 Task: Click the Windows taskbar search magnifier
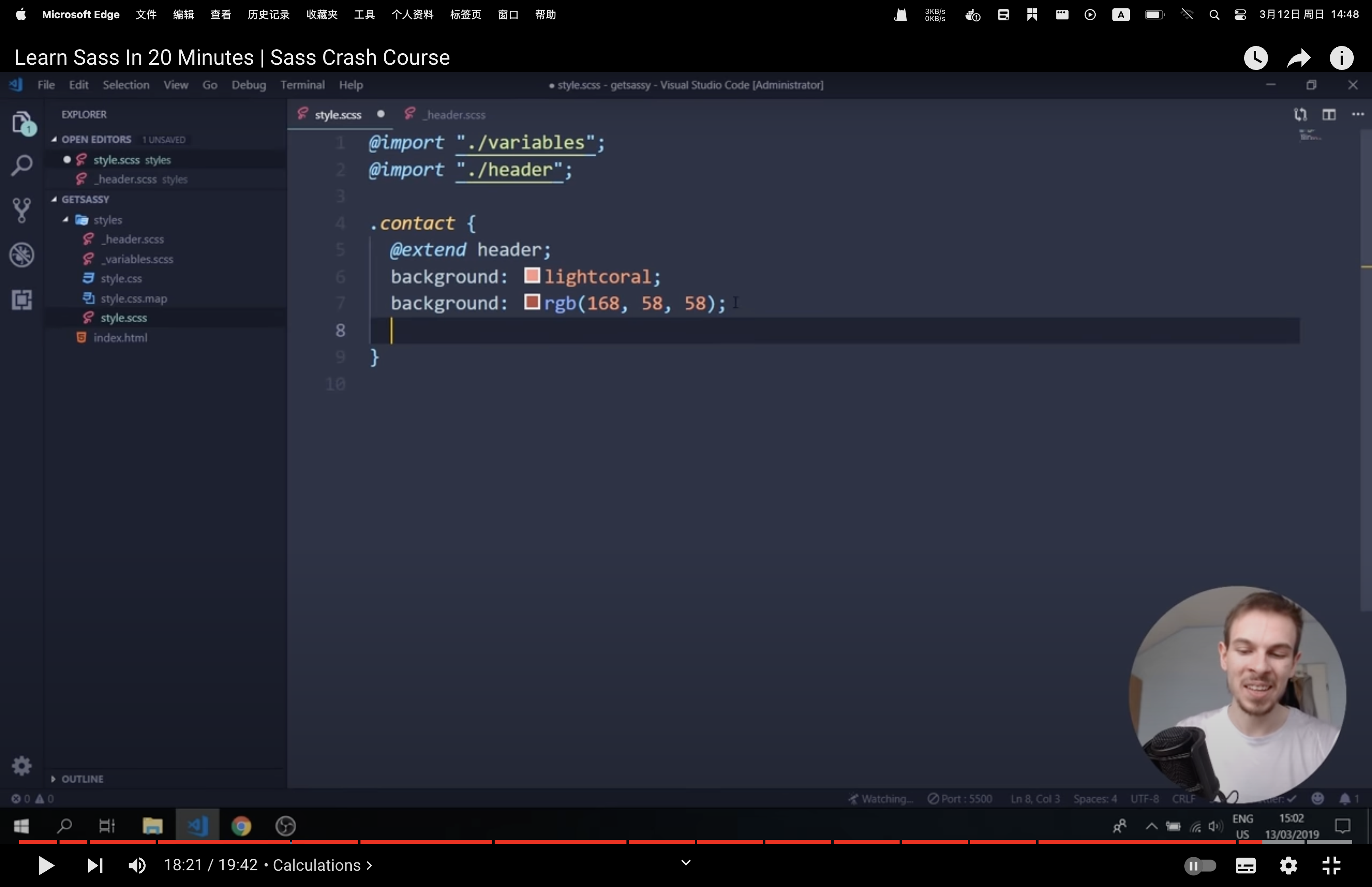(64, 827)
